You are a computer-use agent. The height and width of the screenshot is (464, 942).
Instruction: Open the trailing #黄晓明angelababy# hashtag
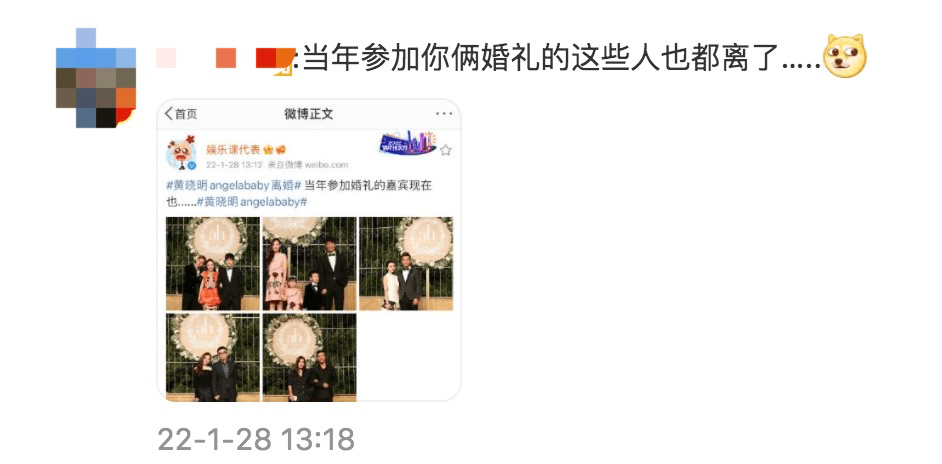[x=252, y=203]
